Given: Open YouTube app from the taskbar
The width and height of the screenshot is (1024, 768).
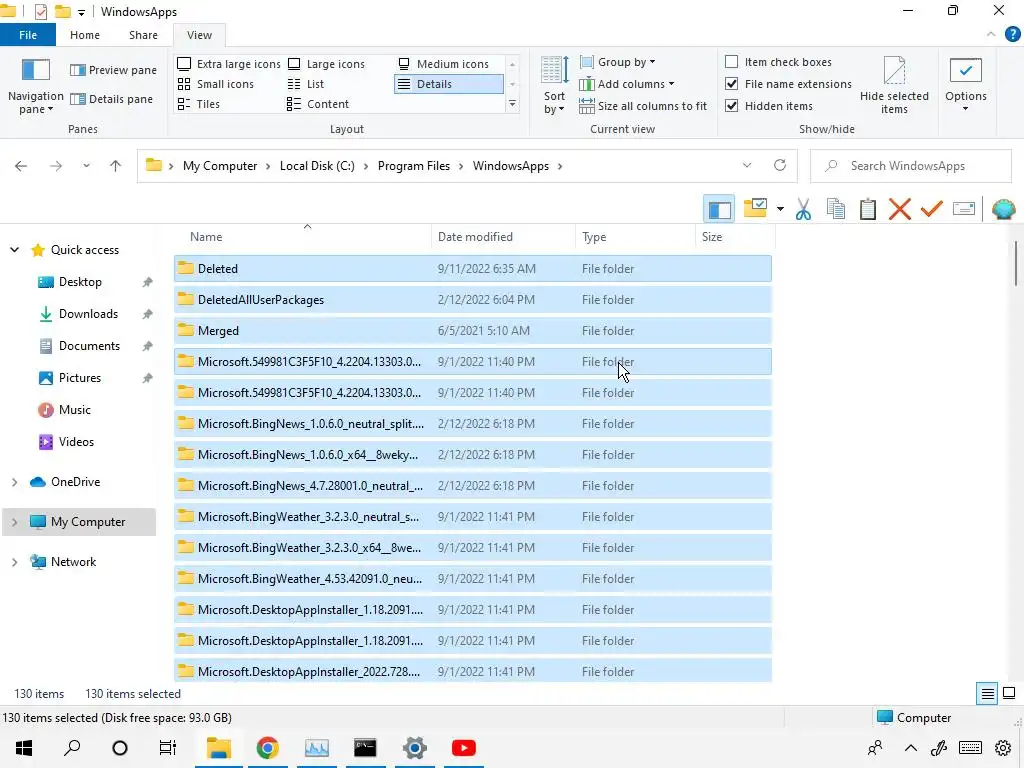Looking at the screenshot, I should point(464,748).
